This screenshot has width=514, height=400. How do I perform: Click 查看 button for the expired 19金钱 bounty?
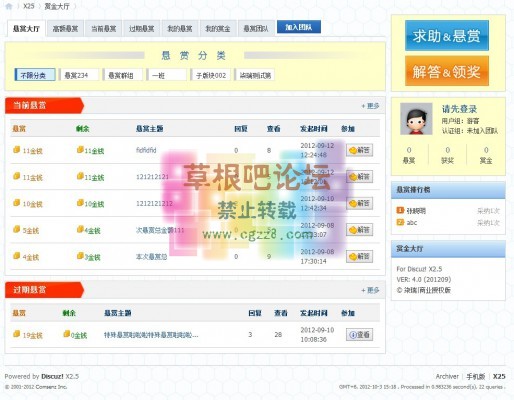point(359,335)
